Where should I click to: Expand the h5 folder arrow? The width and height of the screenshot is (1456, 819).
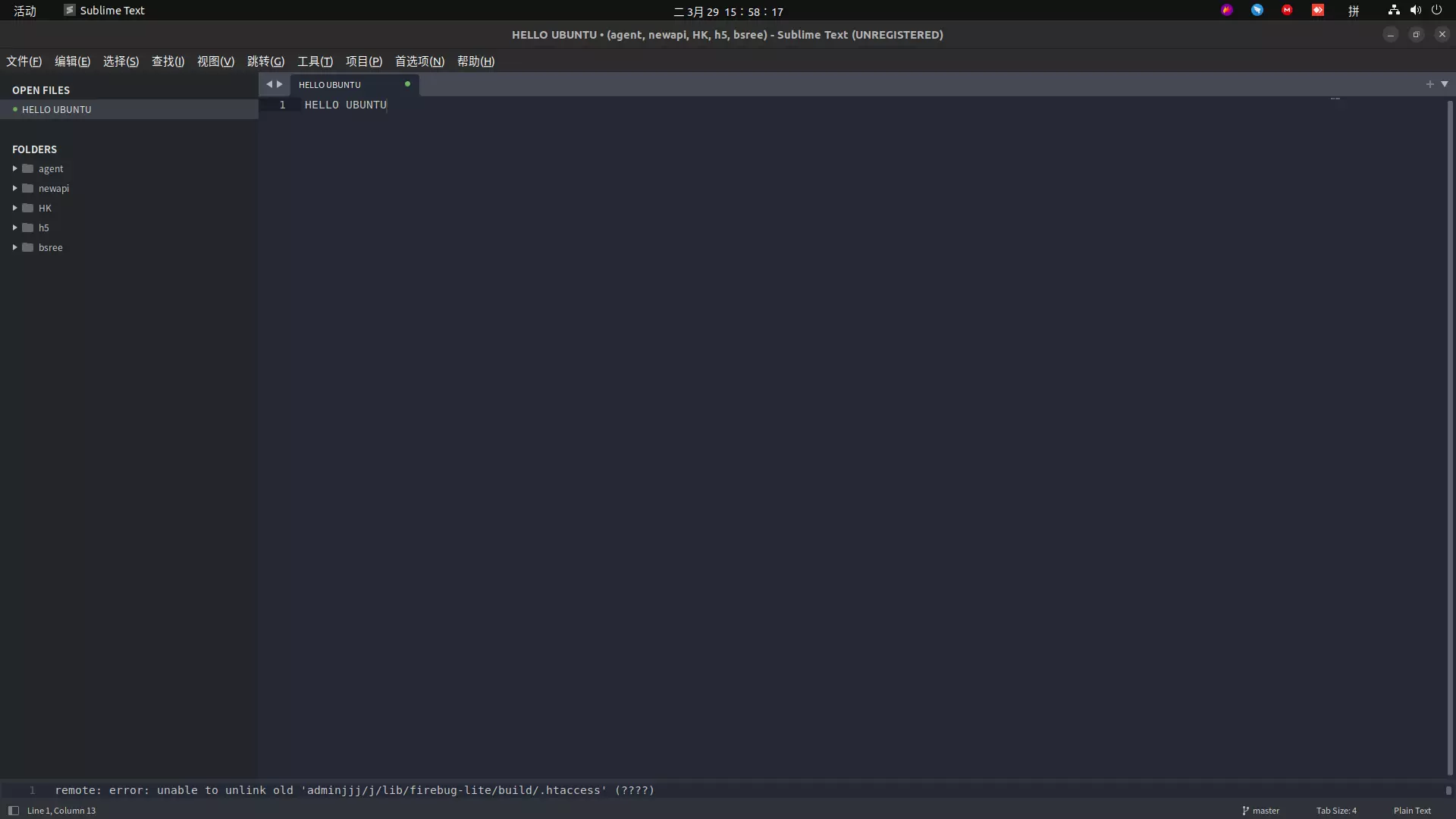pos(14,227)
